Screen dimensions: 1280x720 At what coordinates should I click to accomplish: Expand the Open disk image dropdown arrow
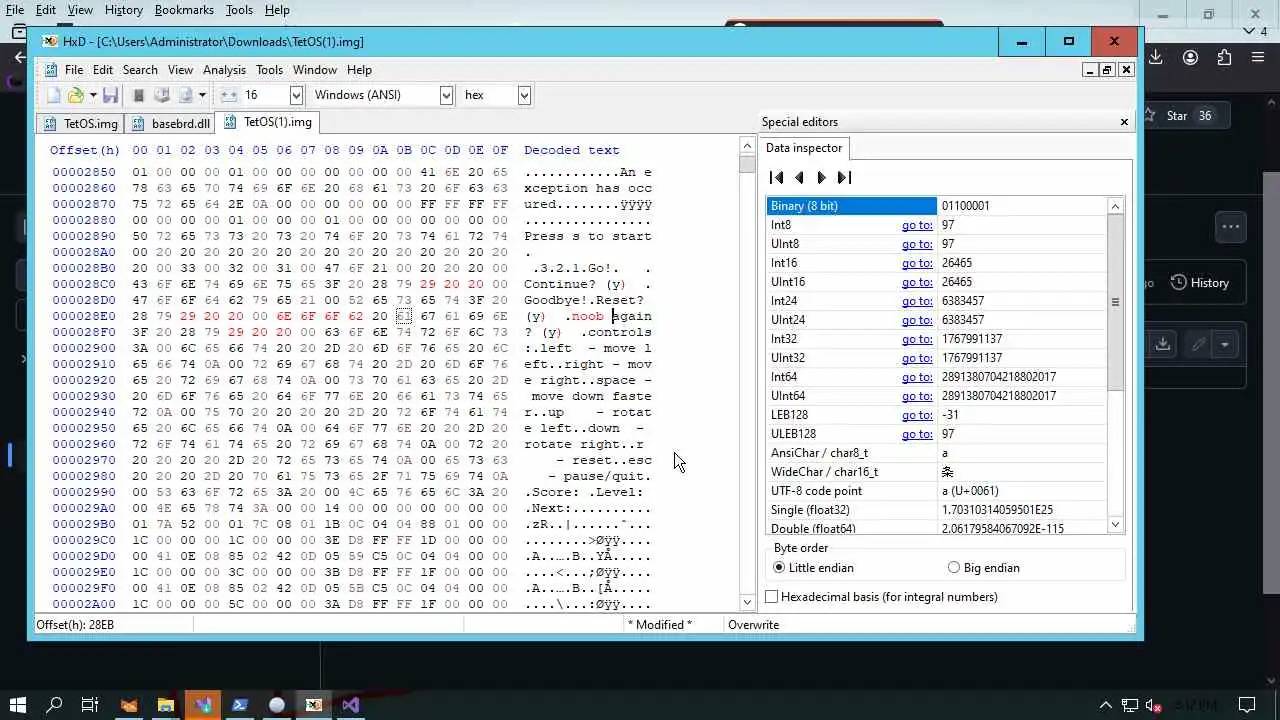pyautogui.click(x=202, y=95)
